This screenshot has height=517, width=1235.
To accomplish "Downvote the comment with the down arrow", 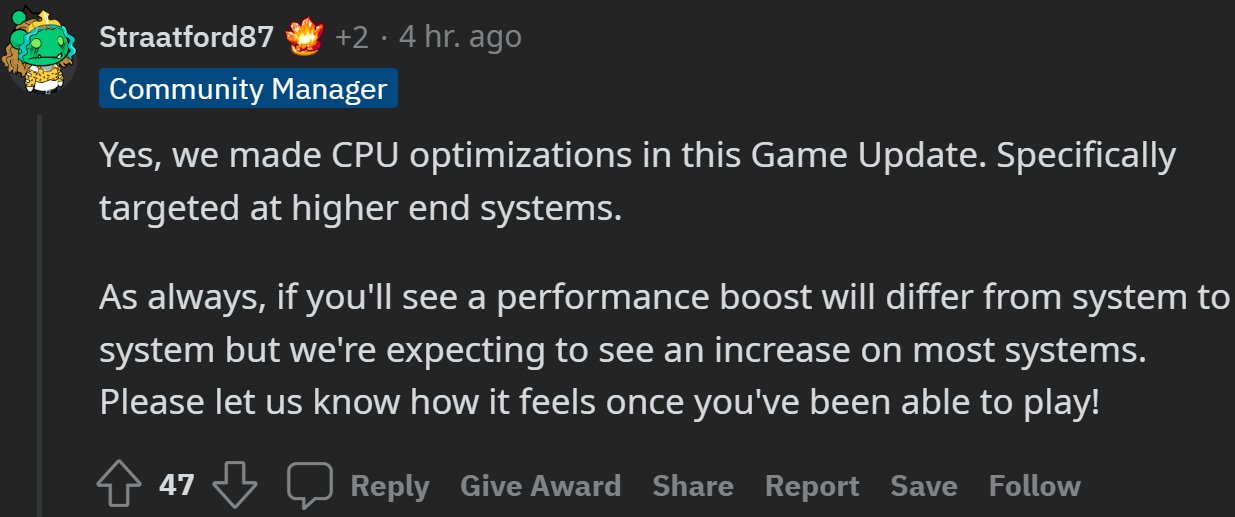I will click(235, 486).
